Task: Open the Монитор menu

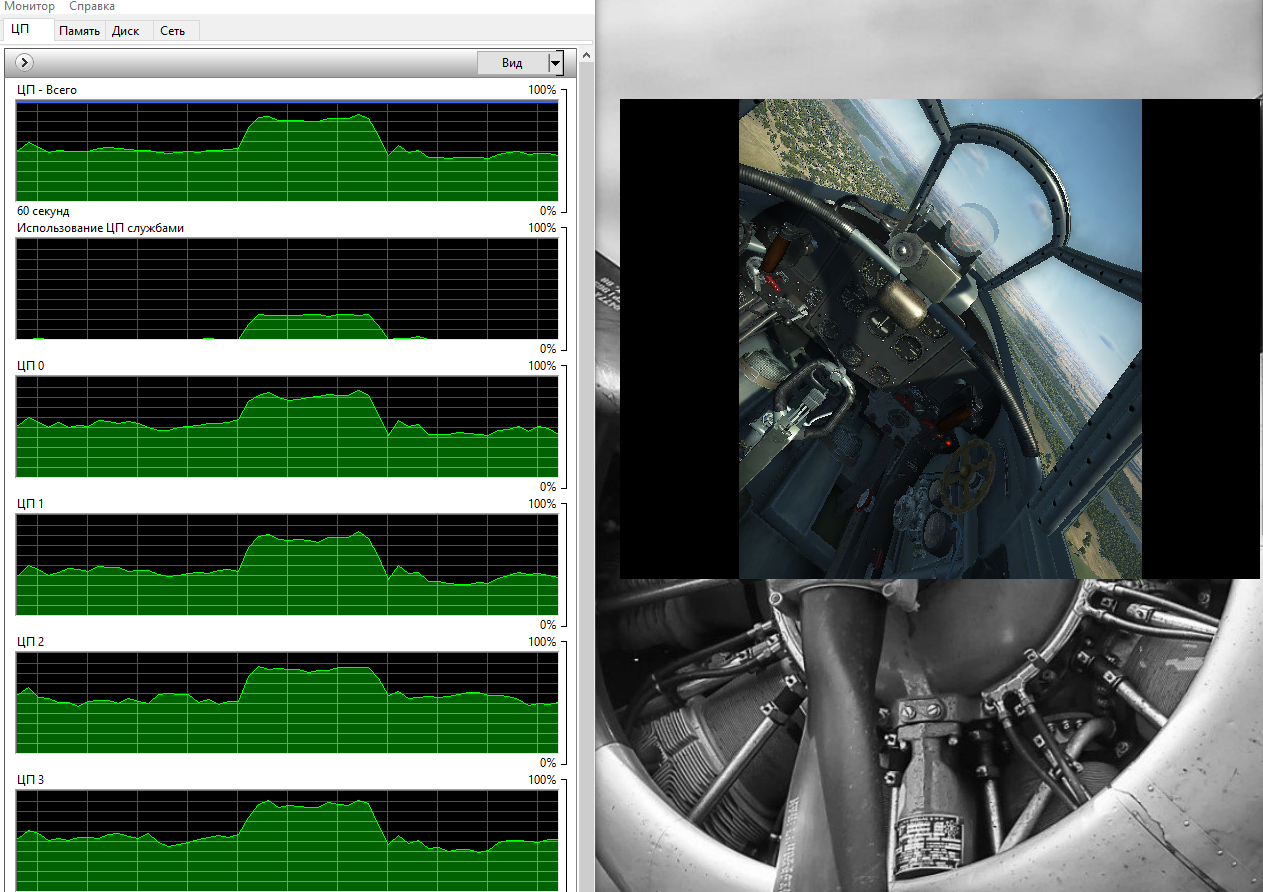Action: point(30,7)
